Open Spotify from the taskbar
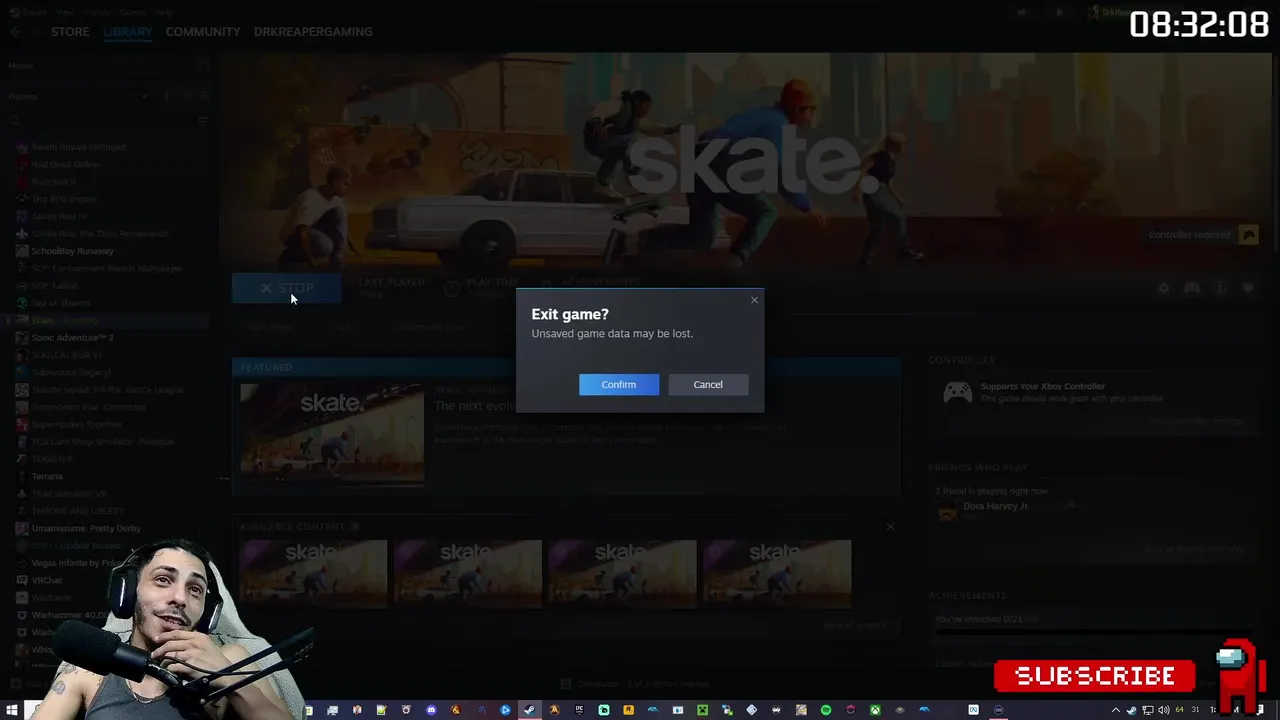1280x720 pixels. (825, 710)
